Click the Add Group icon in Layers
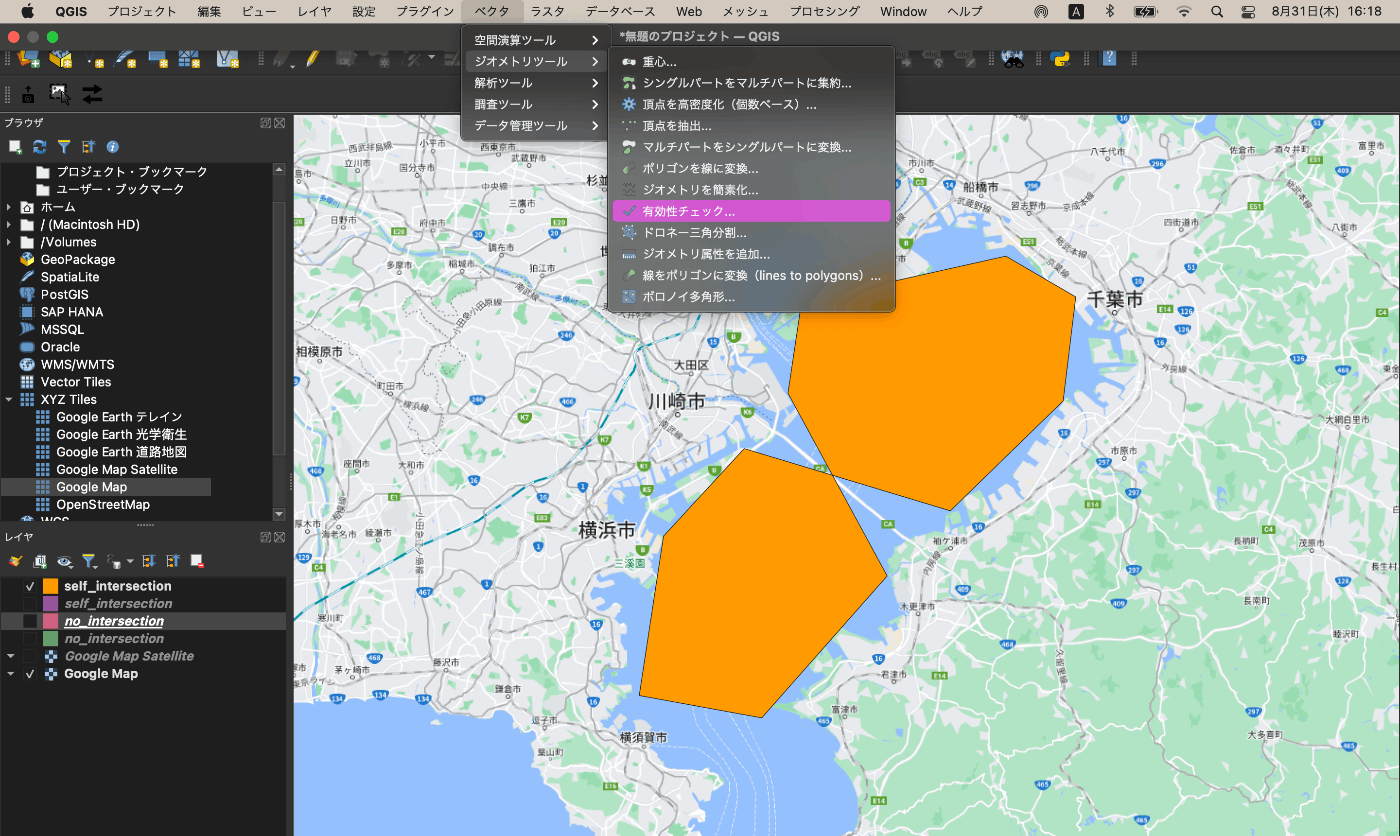 (x=40, y=562)
